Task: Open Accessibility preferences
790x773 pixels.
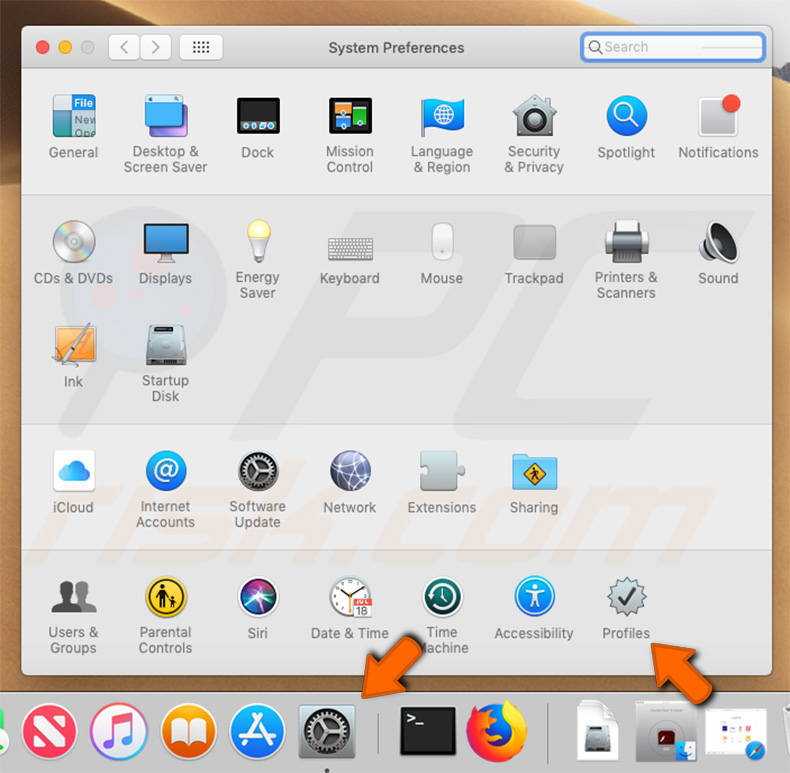Action: click(535, 597)
